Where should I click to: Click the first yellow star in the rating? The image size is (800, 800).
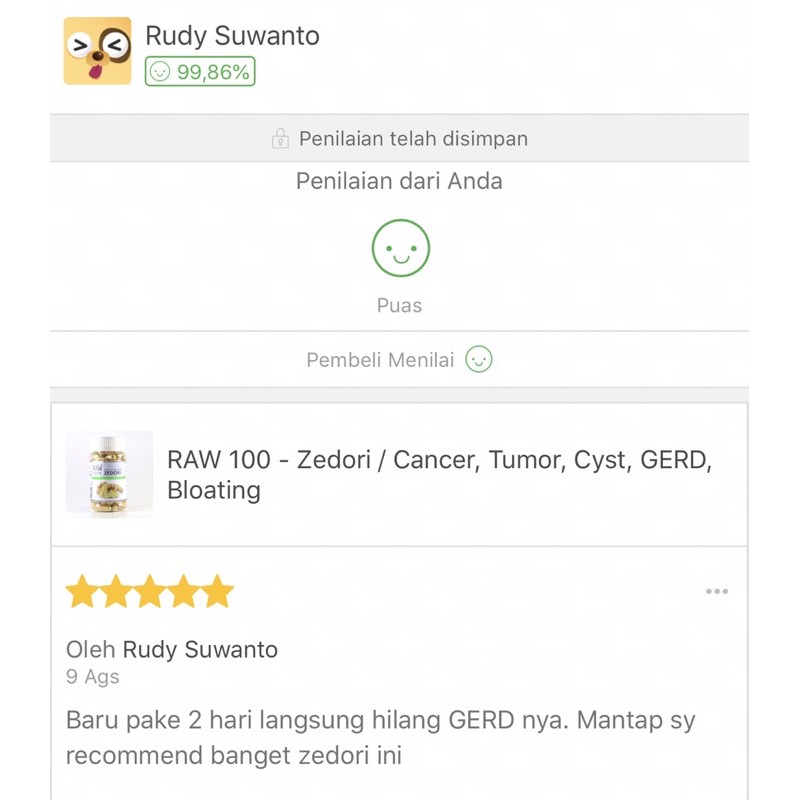(x=84, y=591)
